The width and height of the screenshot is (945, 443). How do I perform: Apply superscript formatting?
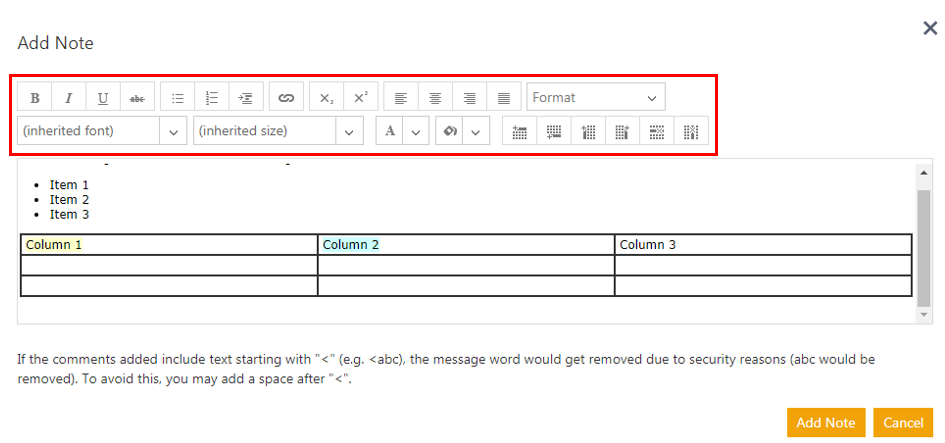(361, 98)
